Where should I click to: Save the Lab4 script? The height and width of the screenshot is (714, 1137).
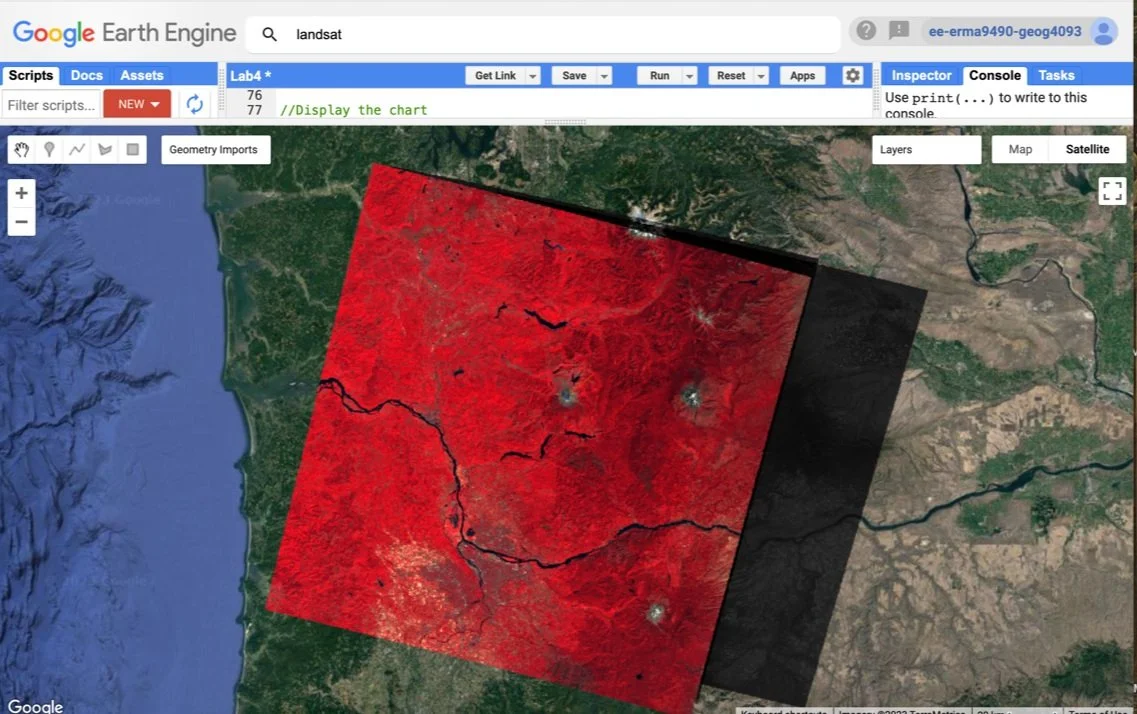click(574, 75)
